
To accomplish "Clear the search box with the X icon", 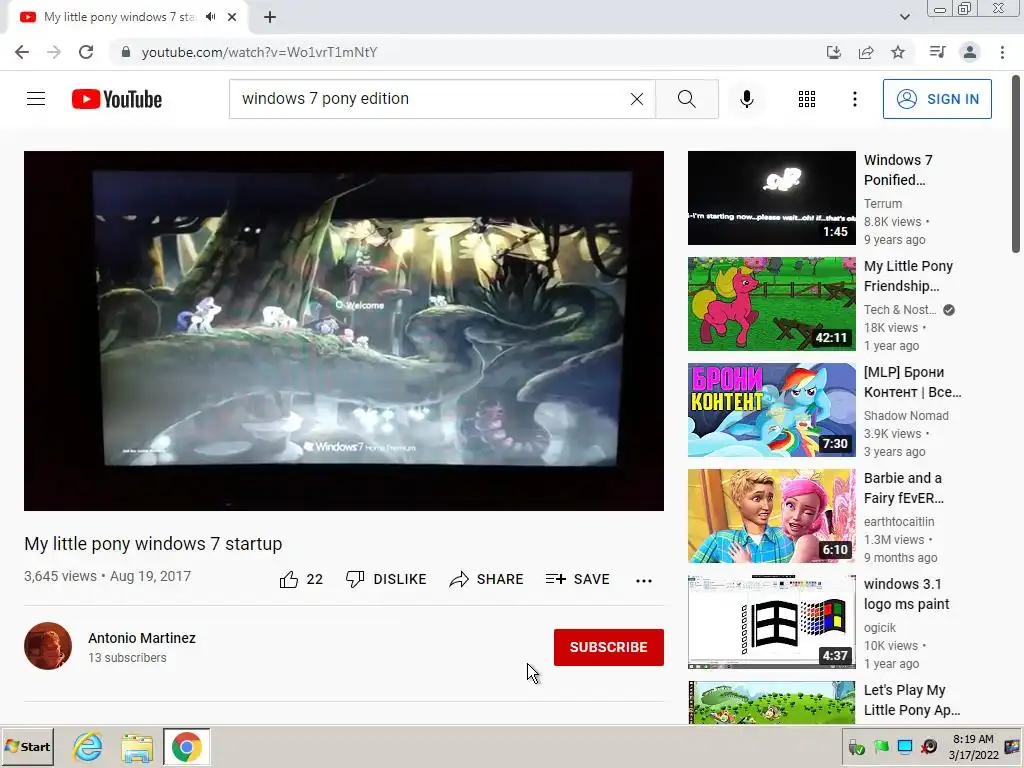I will 637,99.
